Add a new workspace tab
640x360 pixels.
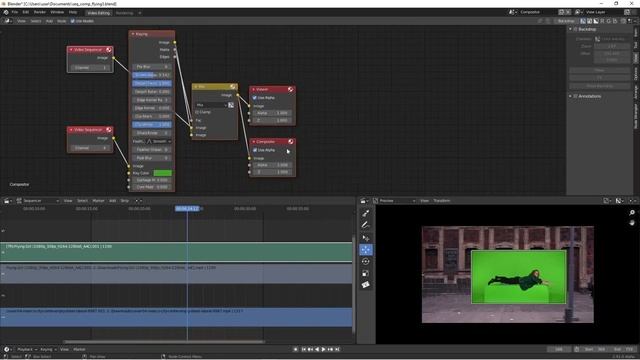click(140, 13)
